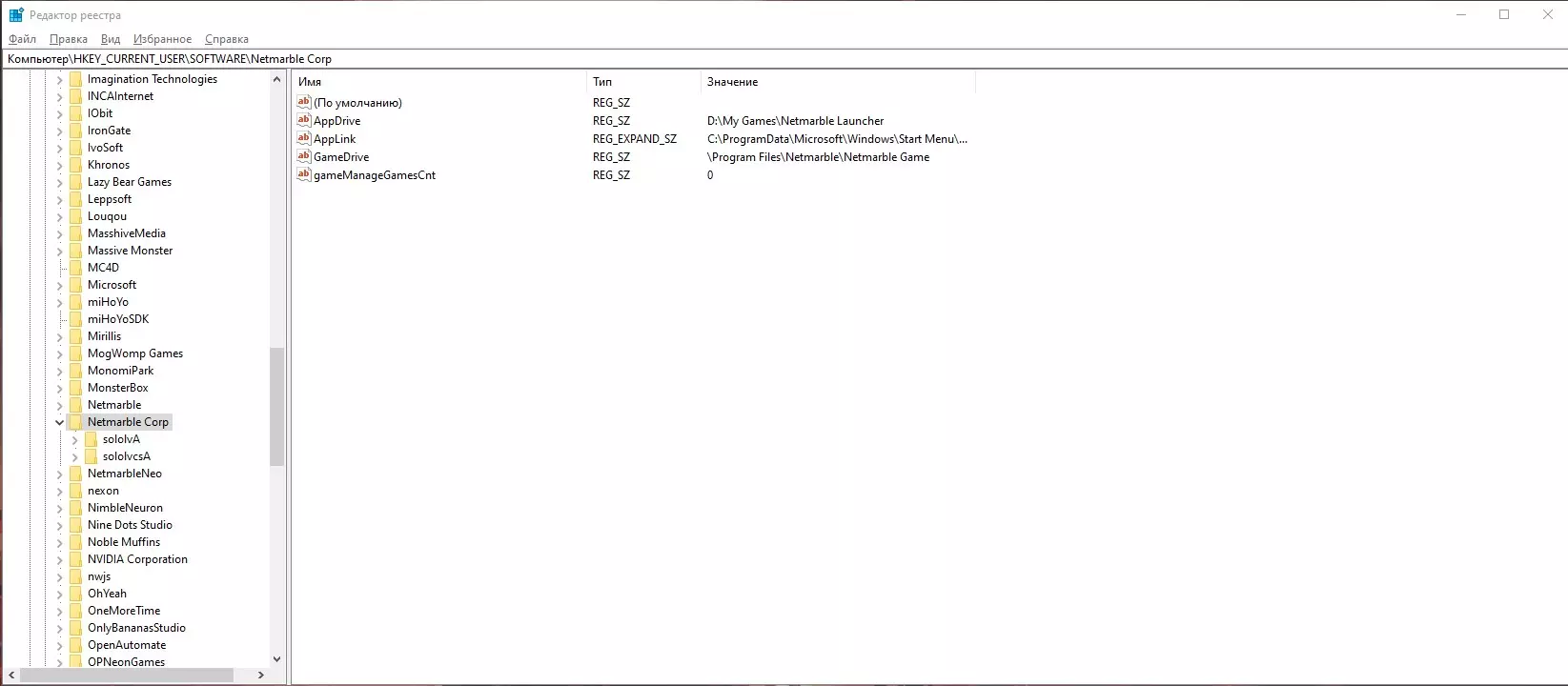
Task: Click the Imagination Technologies folder icon
Action: [x=75, y=79]
